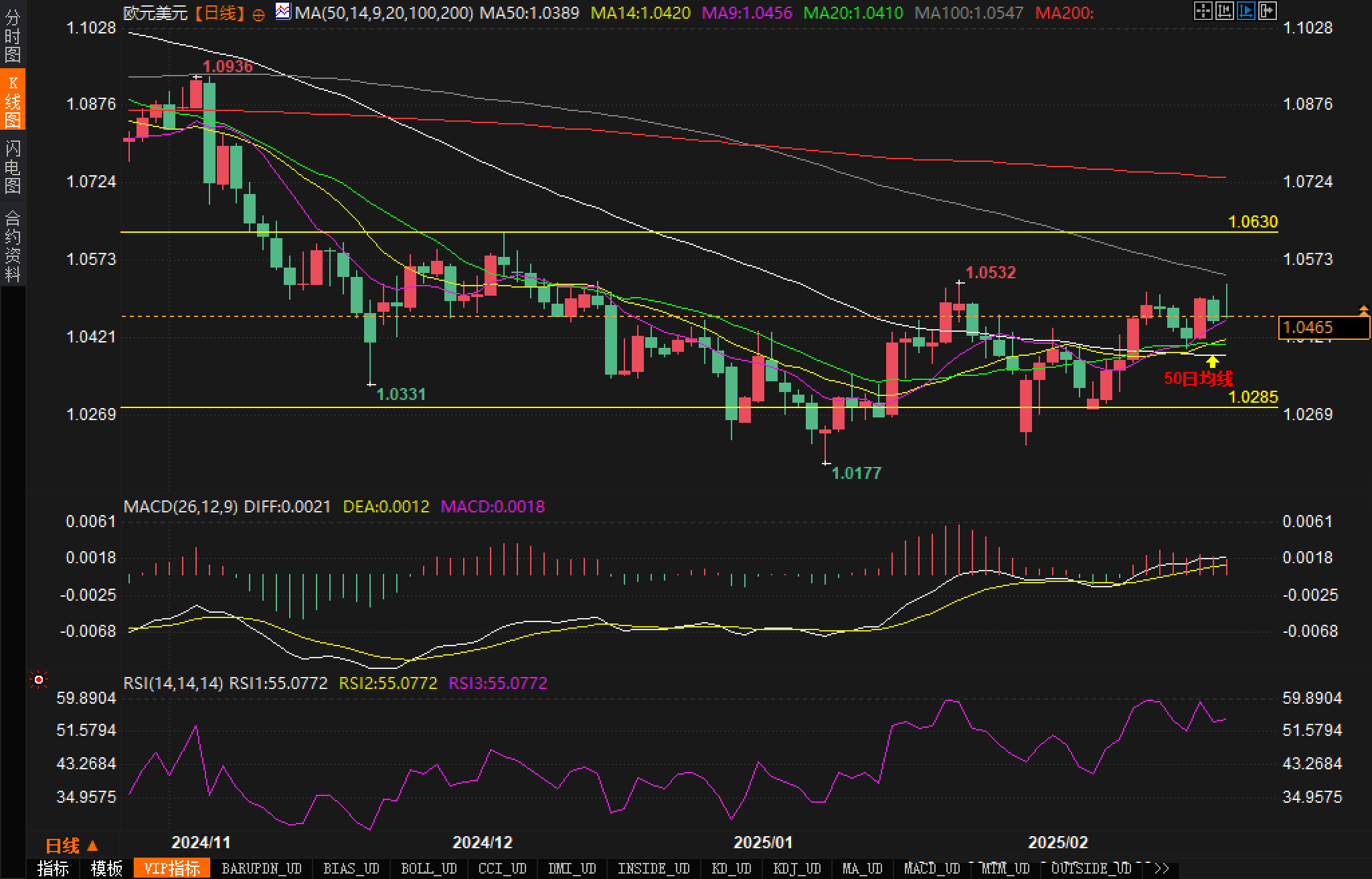1372x879 pixels.
Task: Select the K线图 sidebar tab
Action: 12,101
